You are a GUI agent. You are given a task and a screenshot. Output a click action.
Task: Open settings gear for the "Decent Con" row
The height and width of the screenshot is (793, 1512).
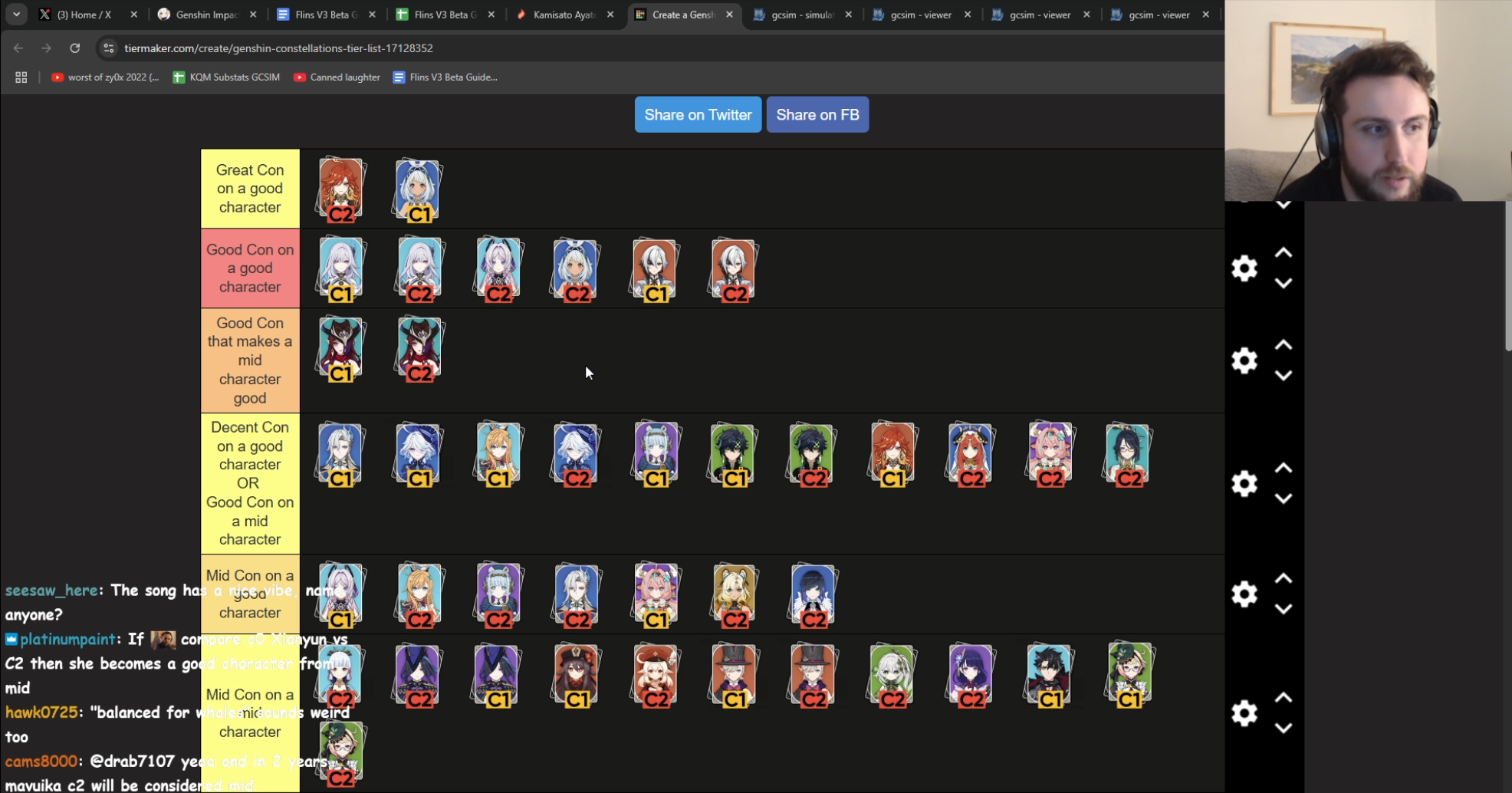click(1244, 484)
